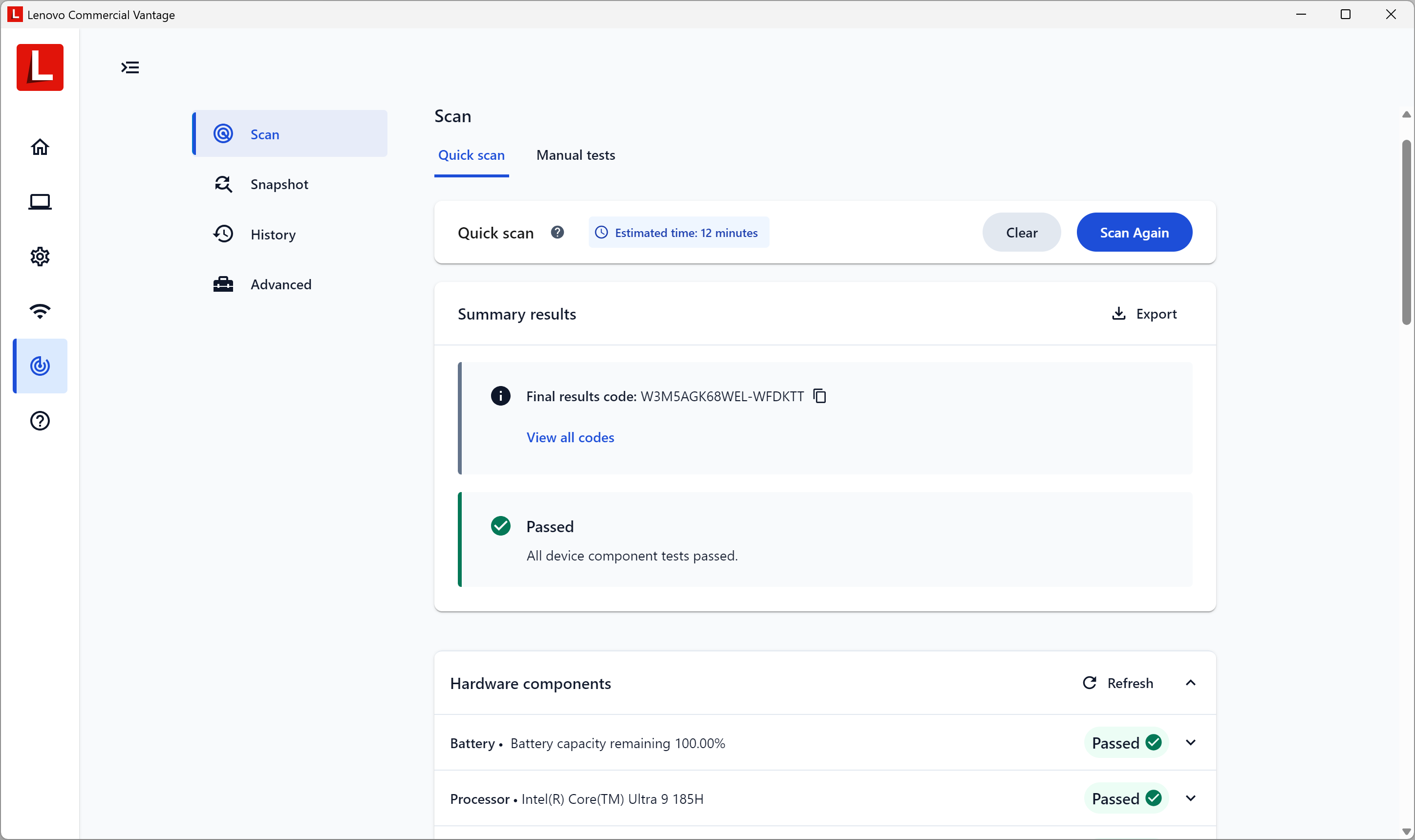1415x840 pixels.
Task: Click the View all codes link
Action: [x=570, y=437]
